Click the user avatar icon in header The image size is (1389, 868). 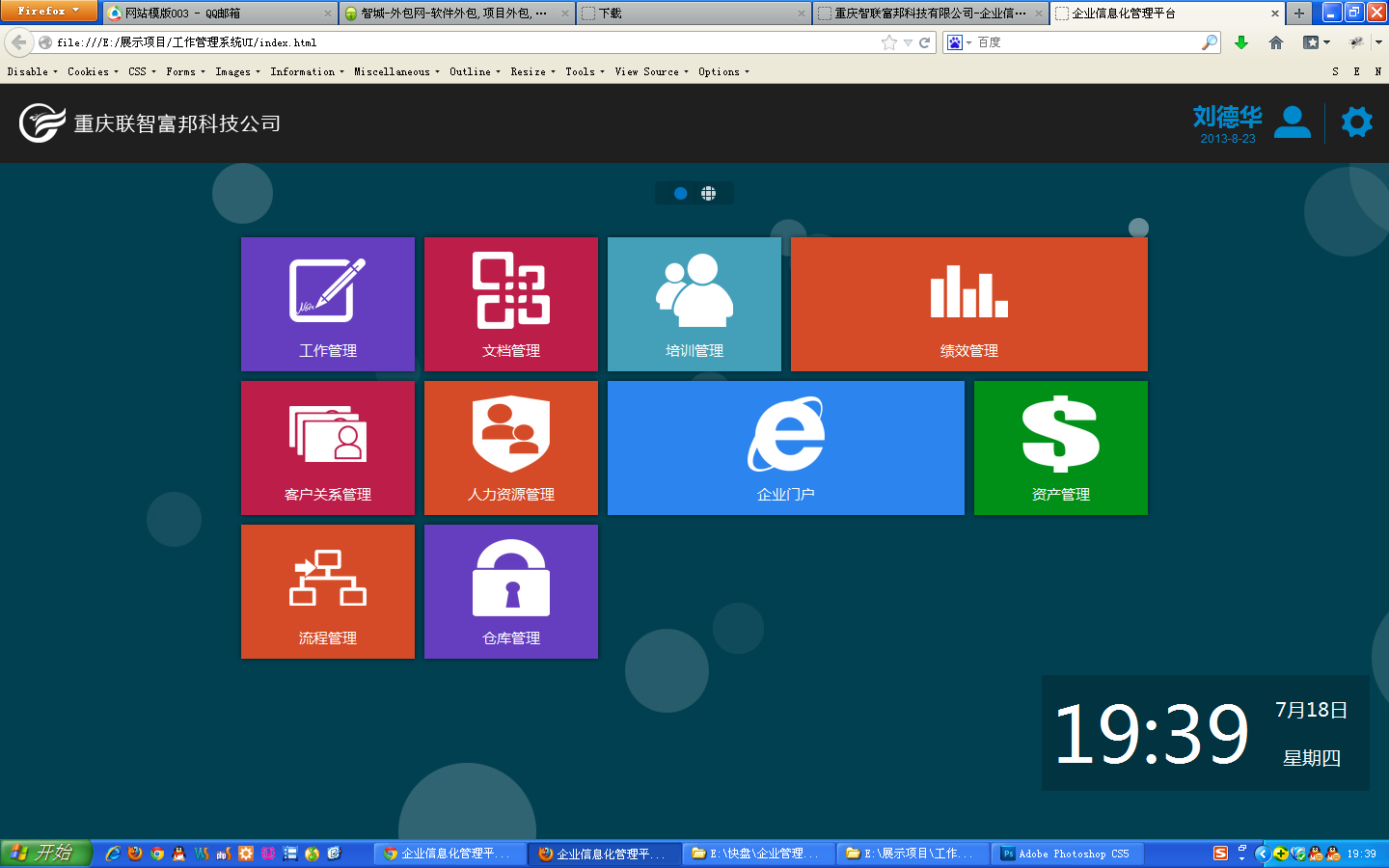point(1293,122)
